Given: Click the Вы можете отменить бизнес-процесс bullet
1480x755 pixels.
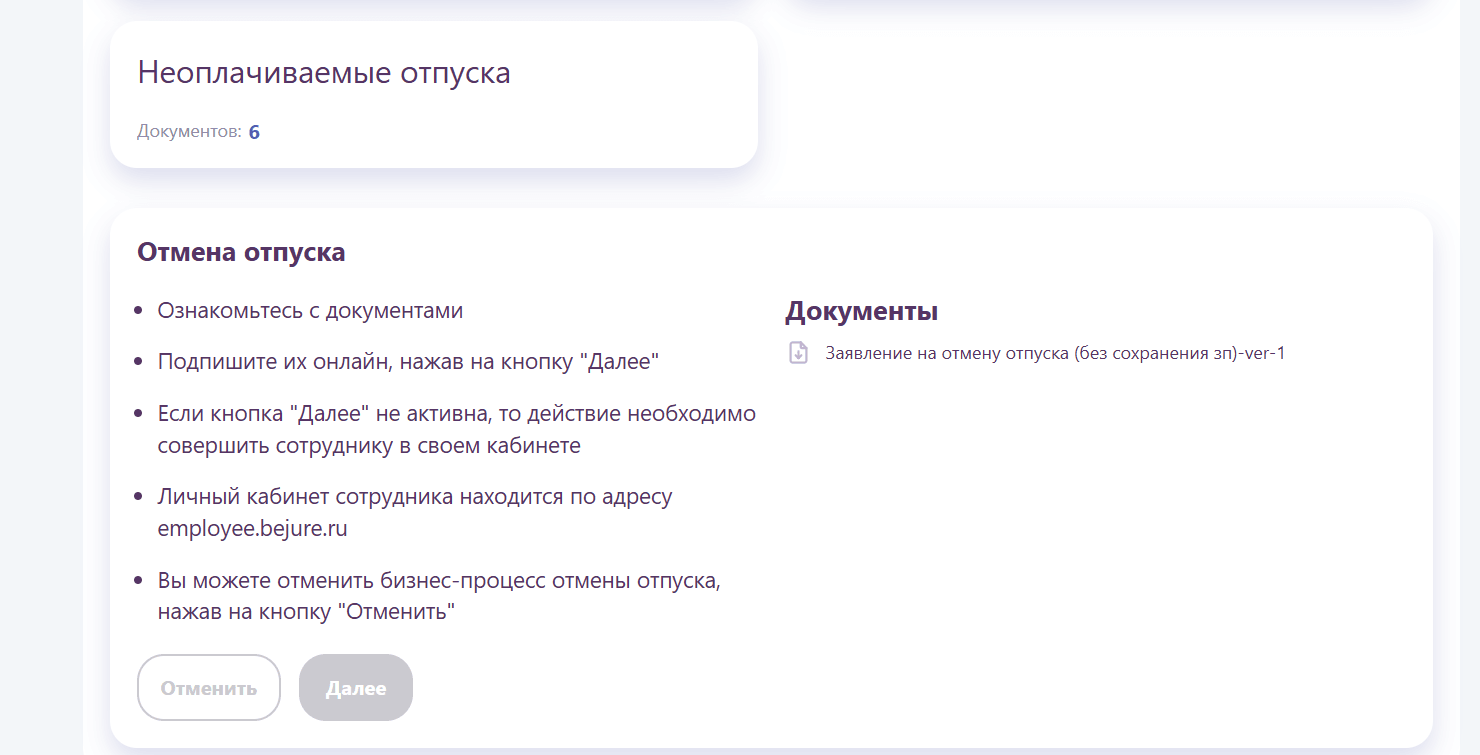Looking at the screenshot, I should (x=439, y=596).
